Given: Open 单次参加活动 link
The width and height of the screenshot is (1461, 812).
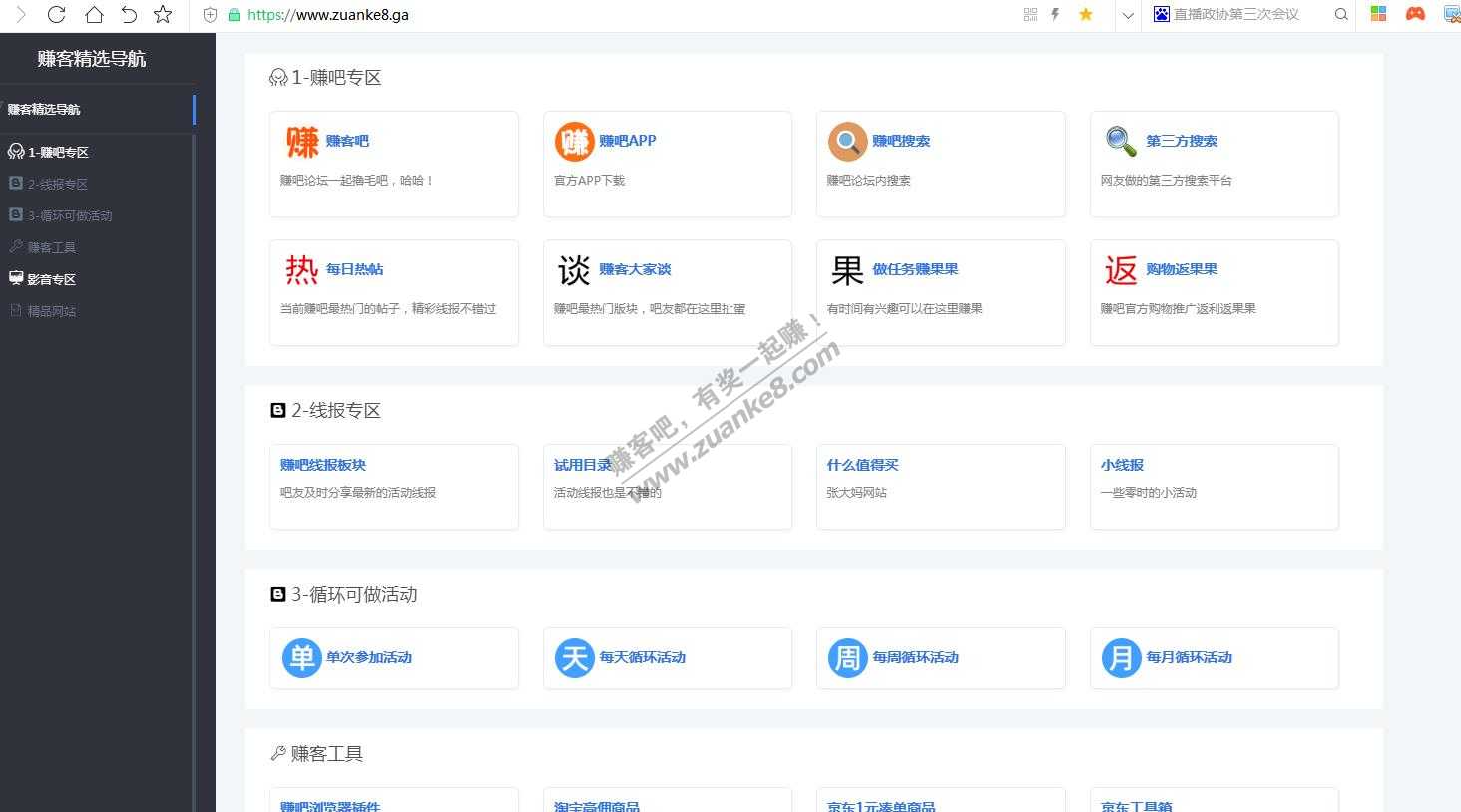Looking at the screenshot, I should (369, 657).
